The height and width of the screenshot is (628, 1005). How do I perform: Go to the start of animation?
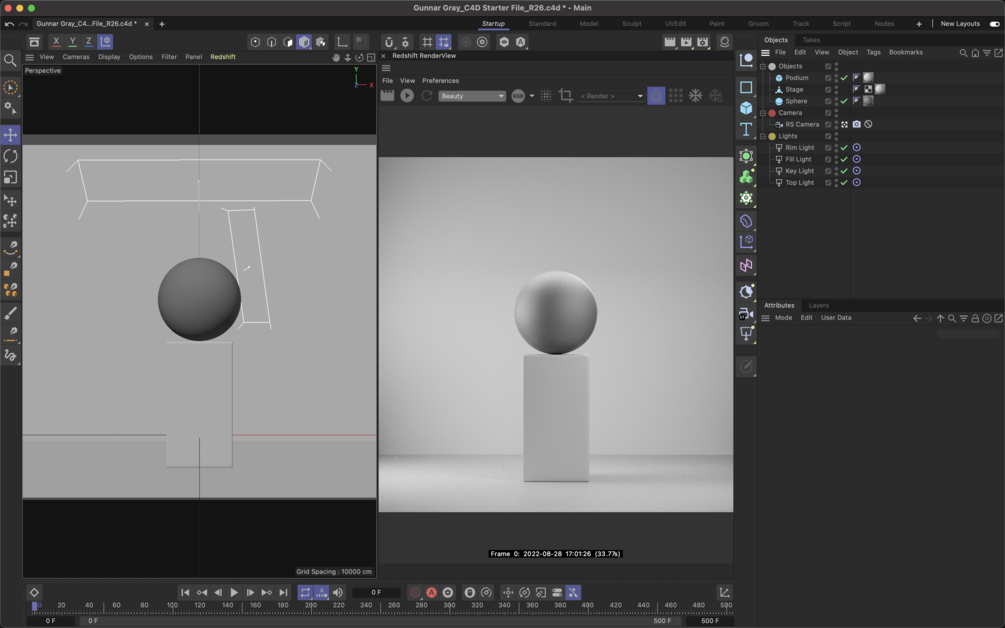tap(185, 592)
